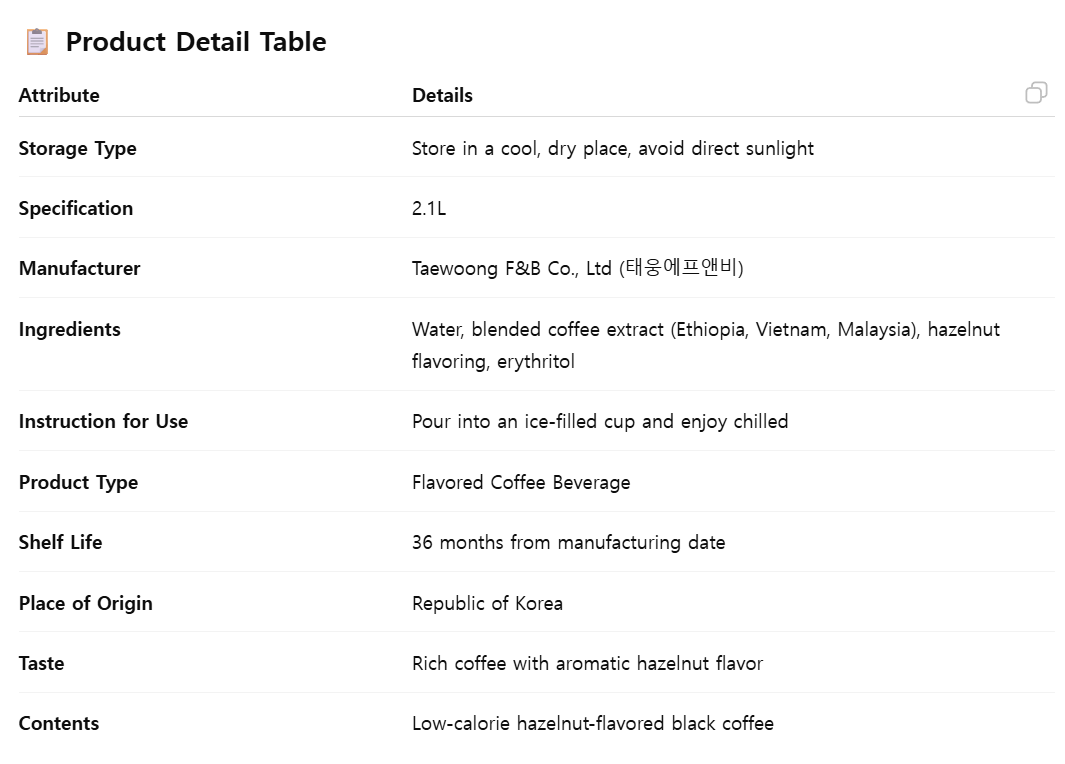Select the Instruction for Use label

[103, 421]
